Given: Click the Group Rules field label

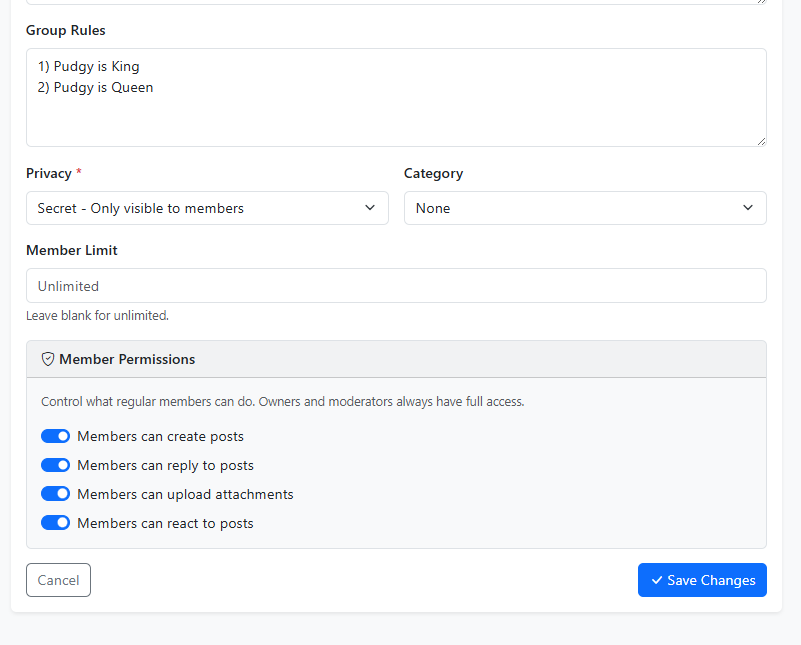Looking at the screenshot, I should point(66,30).
